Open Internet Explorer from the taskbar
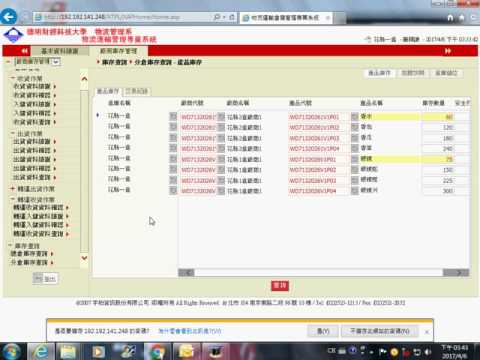This screenshot has width=480, height=360. (x=41, y=352)
